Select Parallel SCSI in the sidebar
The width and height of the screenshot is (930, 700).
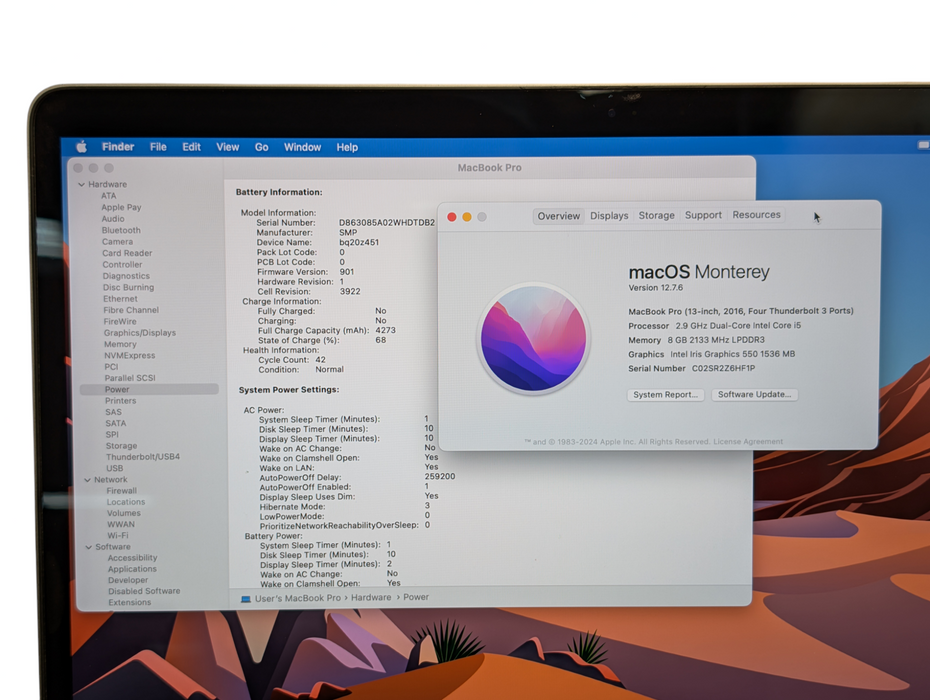(130, 378)
